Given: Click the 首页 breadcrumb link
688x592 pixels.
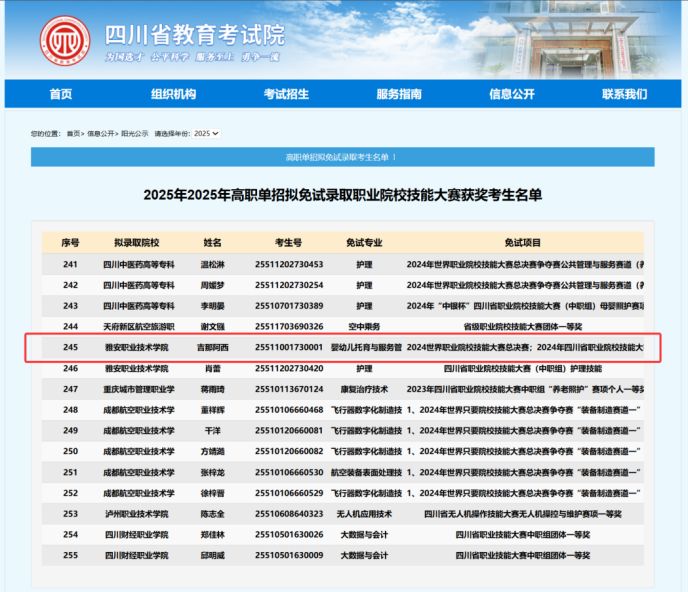Looking at the screenshot, I should (73, 133).
